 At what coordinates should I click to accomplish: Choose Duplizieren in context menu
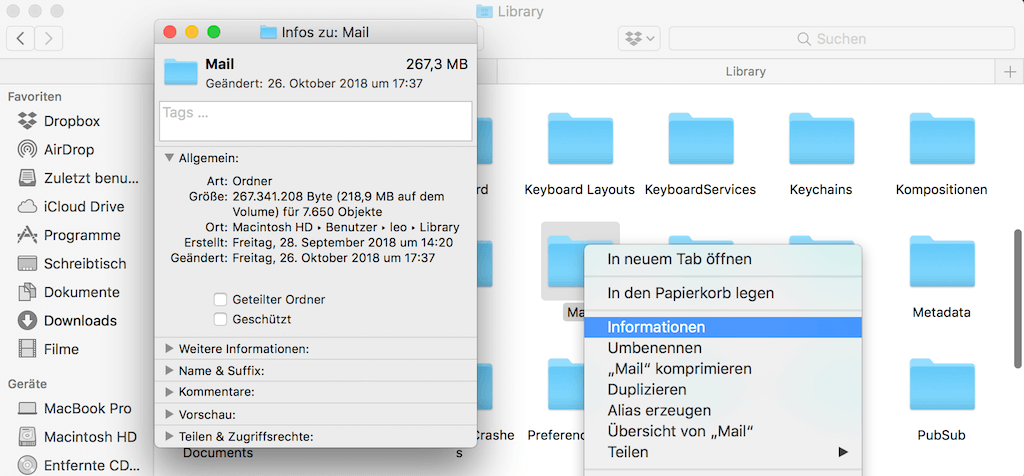722,390
